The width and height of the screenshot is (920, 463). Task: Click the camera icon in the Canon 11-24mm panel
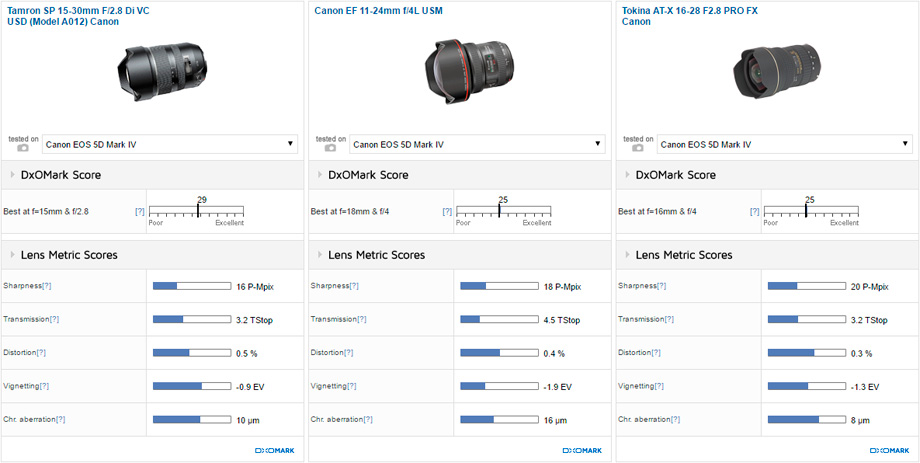[330, 148]
